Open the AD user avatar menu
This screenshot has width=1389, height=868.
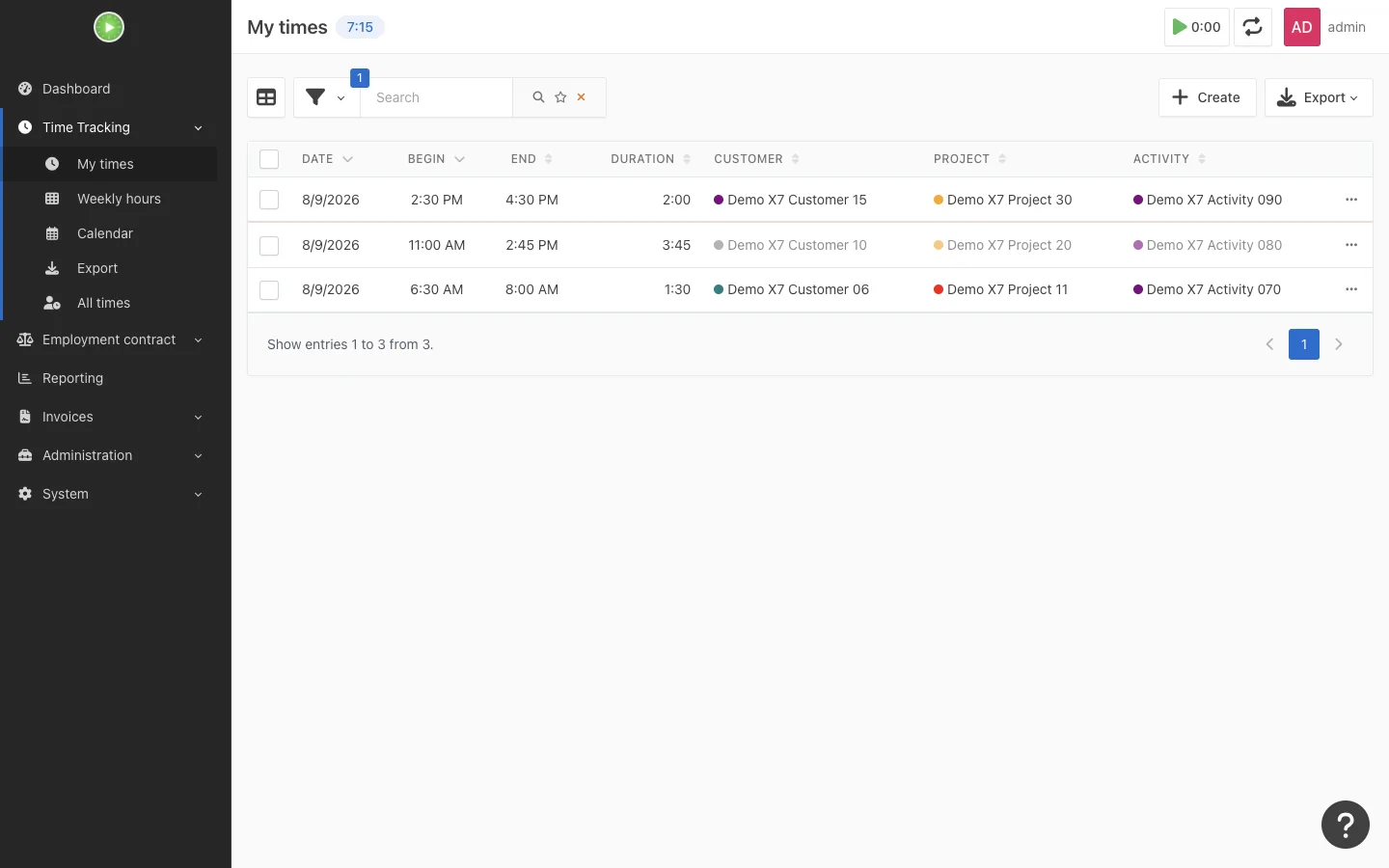pos(1301,27)
